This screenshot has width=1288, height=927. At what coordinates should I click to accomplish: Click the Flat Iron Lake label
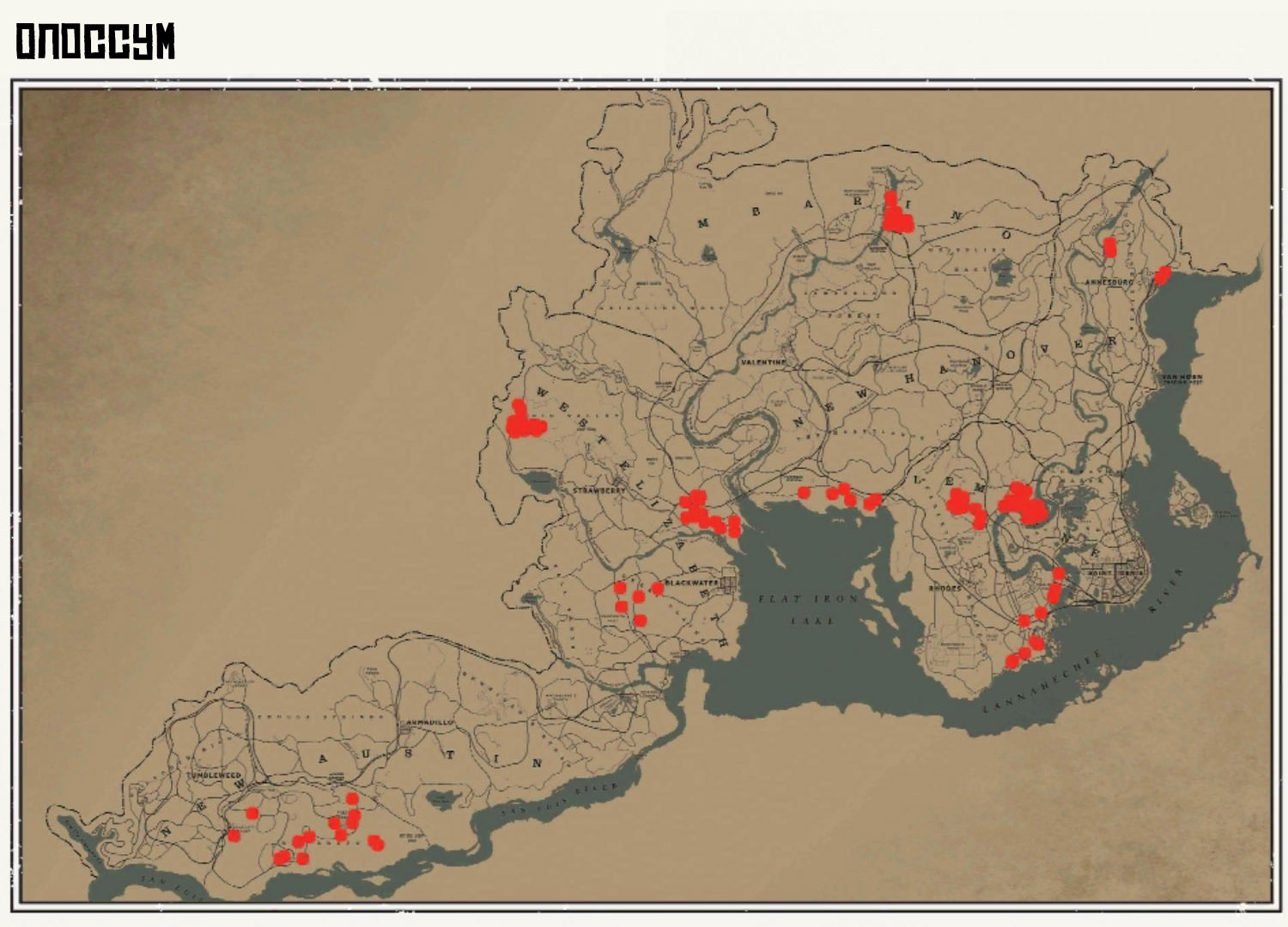[808, 609]
